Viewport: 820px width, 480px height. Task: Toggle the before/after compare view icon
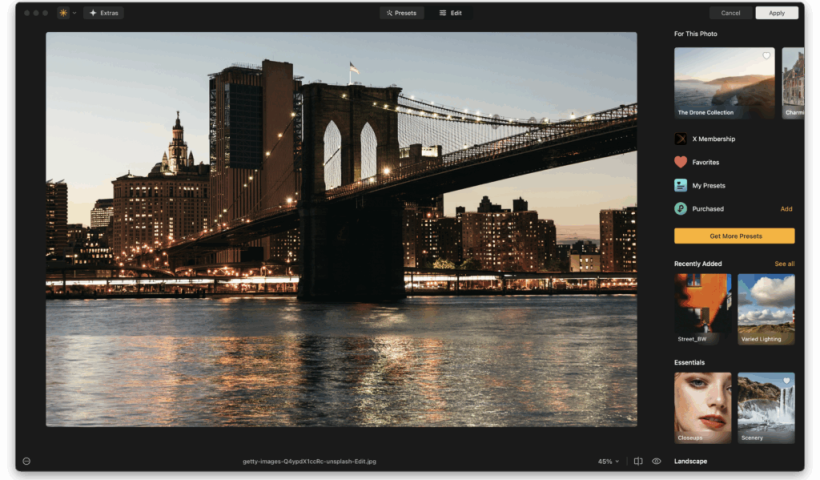[638, 461]
